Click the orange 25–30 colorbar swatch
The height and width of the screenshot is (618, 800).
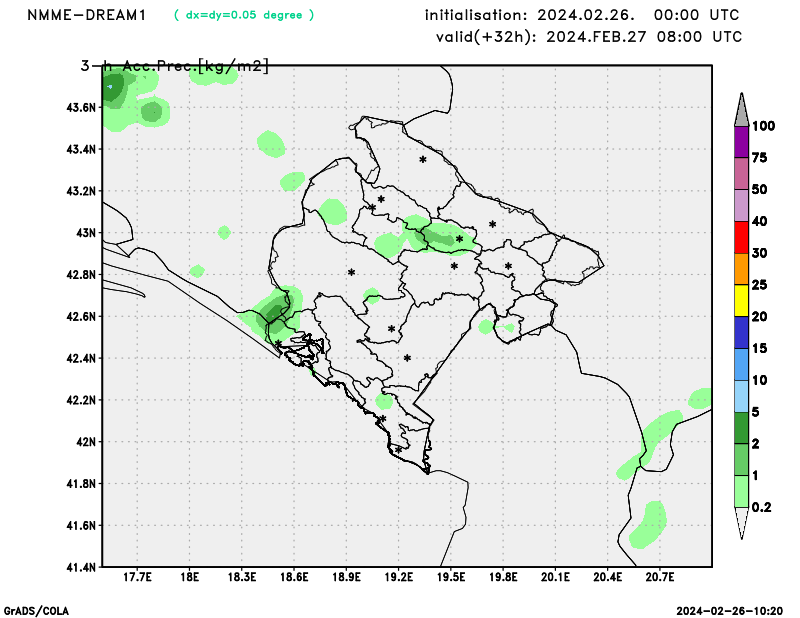[741, 269]
